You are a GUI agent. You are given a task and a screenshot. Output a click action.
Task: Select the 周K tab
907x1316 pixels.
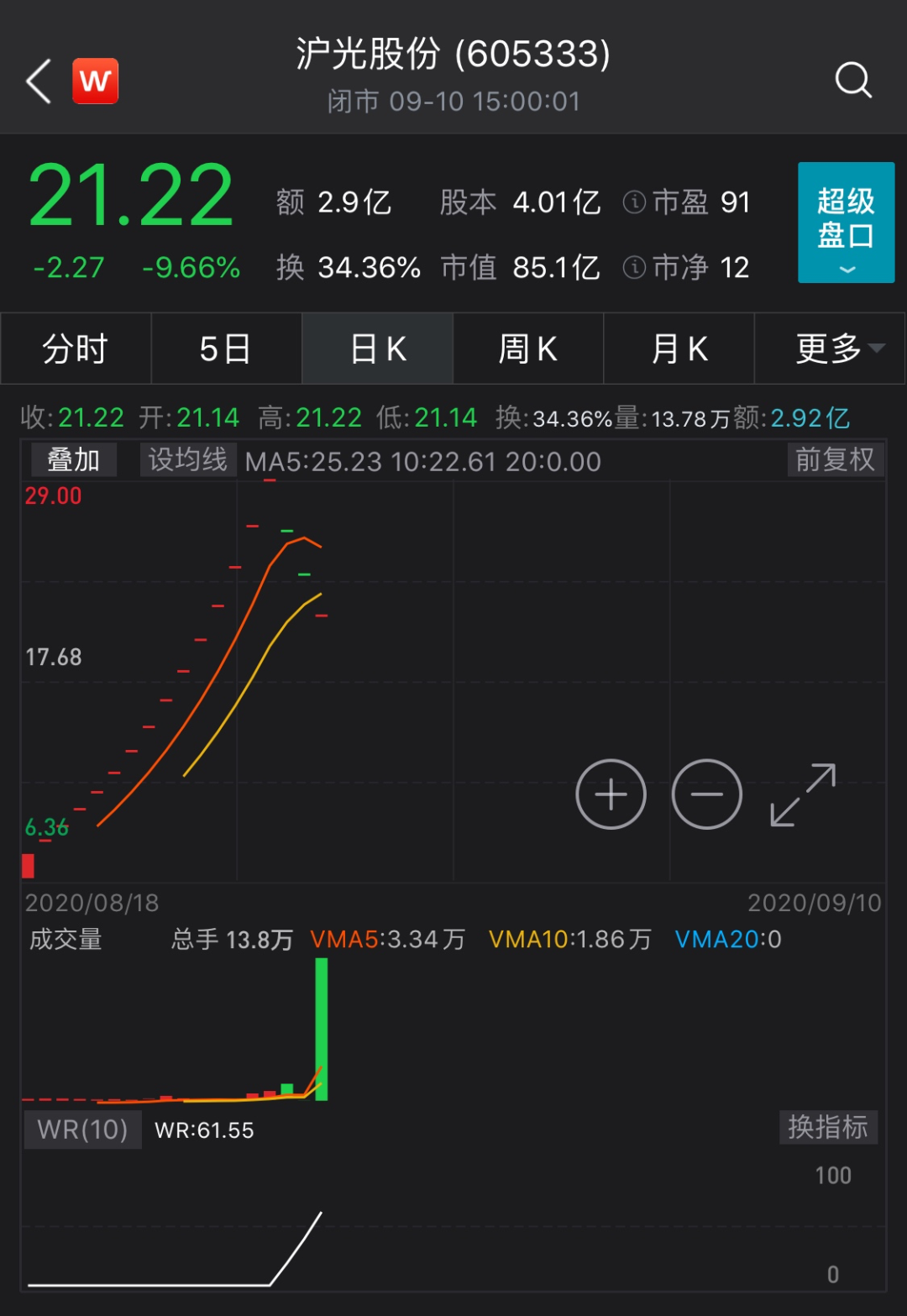[x=528, y=349]
